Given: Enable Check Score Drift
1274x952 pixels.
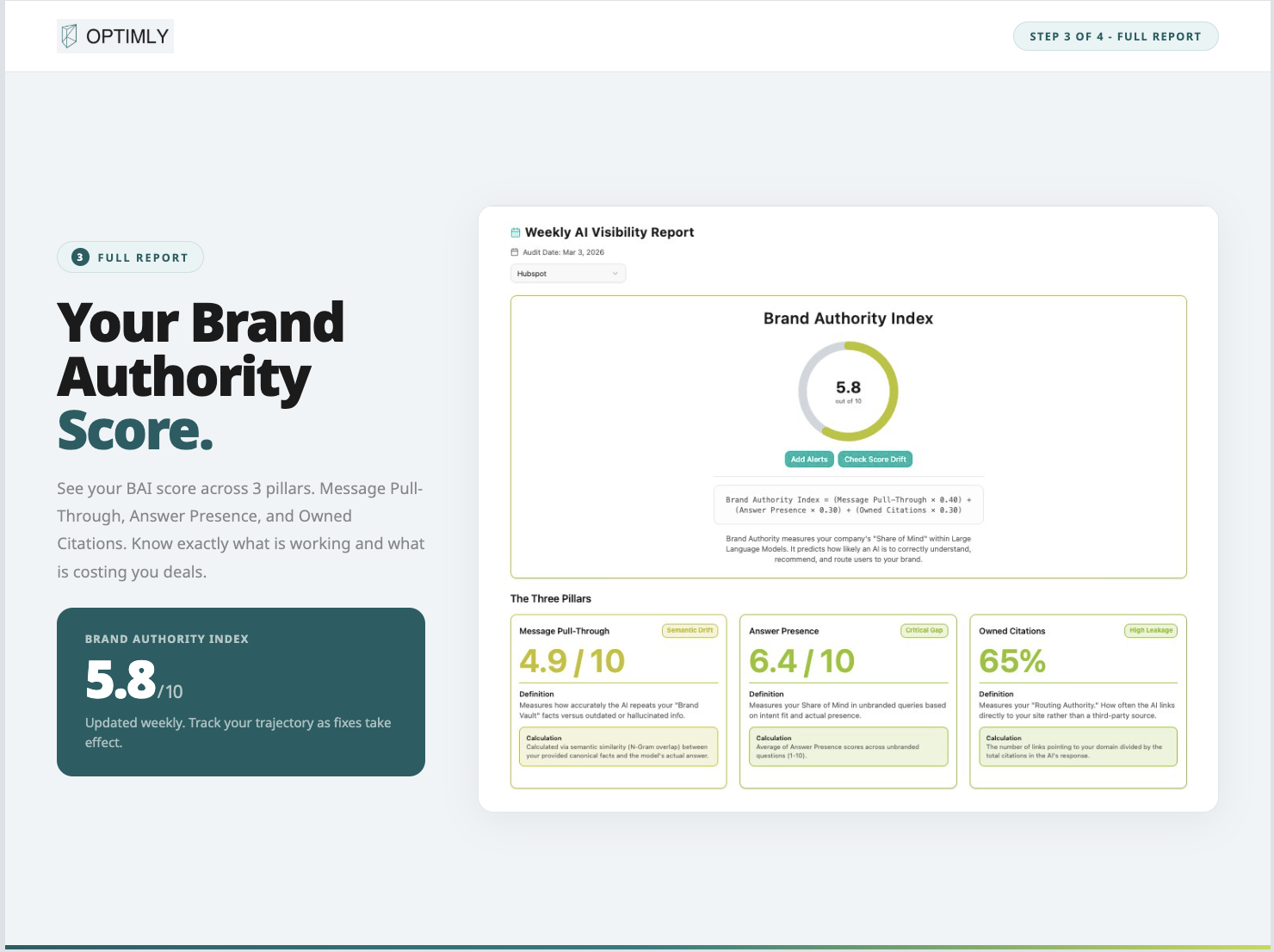Looking at the screenshot, I should pyautogui.click(x=875, y=459).
